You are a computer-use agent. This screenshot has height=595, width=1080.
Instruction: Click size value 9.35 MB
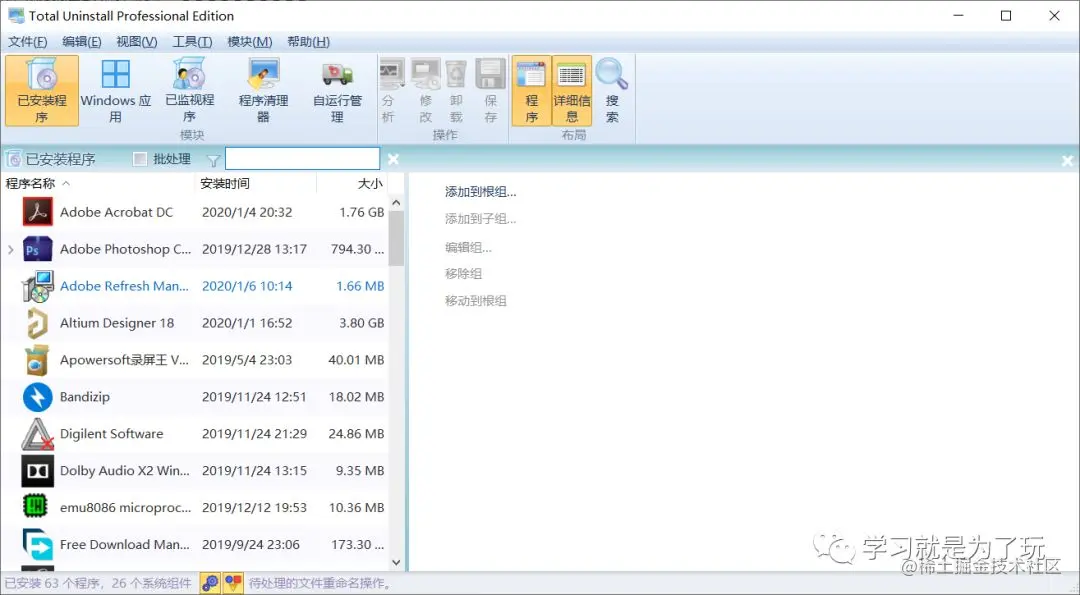(360, 471)
